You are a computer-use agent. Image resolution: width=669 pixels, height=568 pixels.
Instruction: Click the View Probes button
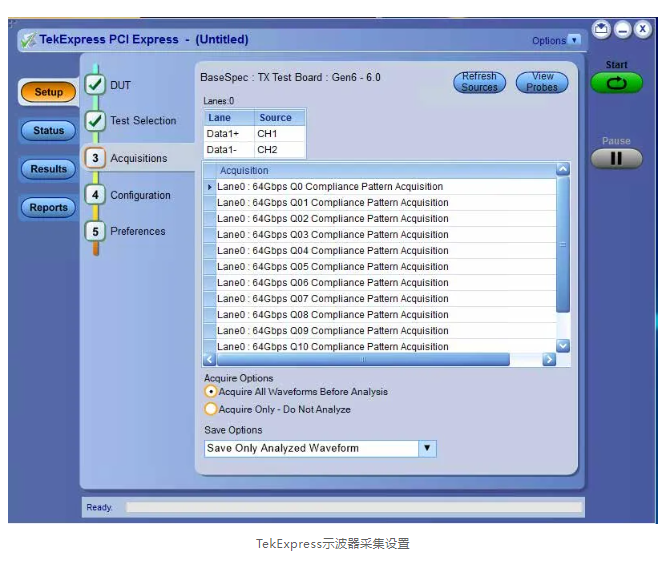(542, 82)
